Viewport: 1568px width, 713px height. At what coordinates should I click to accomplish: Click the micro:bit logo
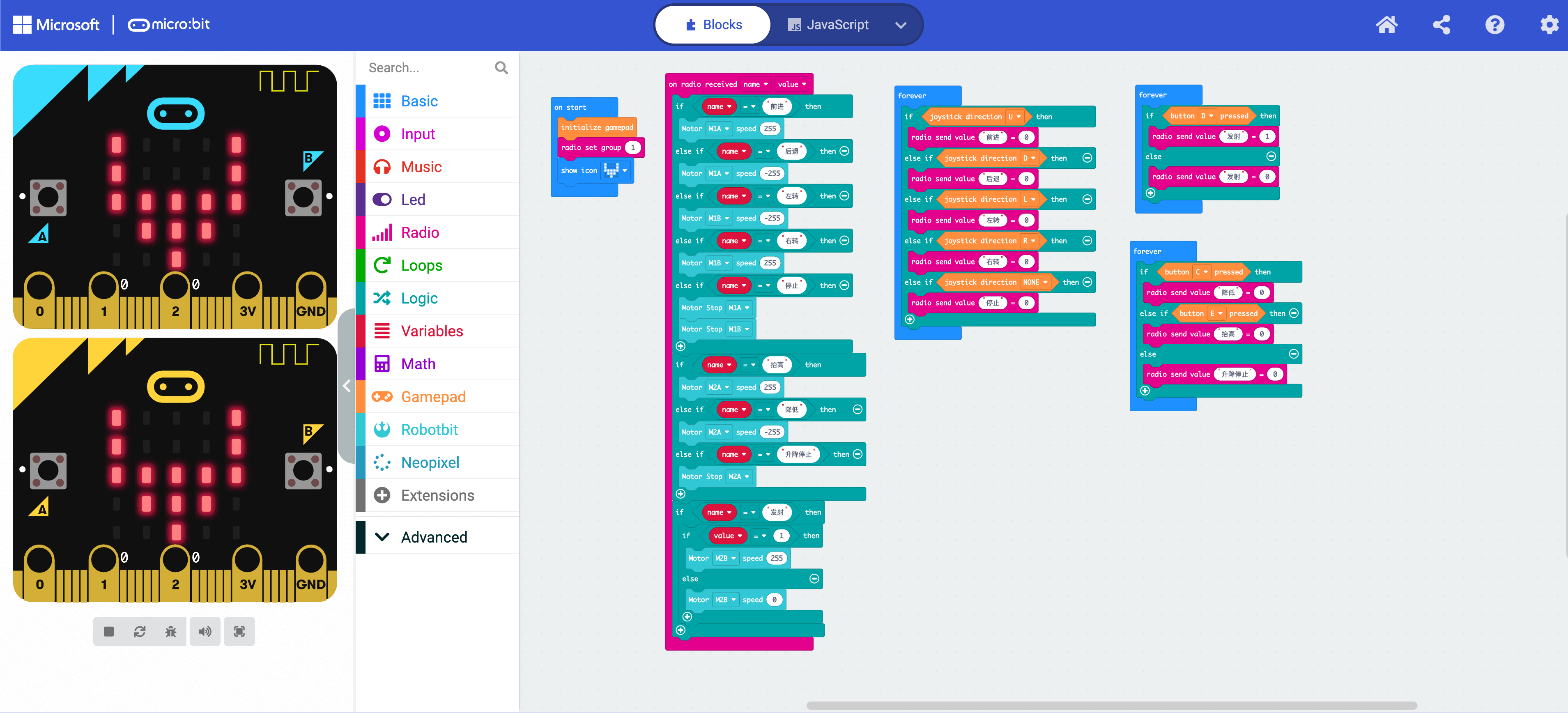[169, 25]
